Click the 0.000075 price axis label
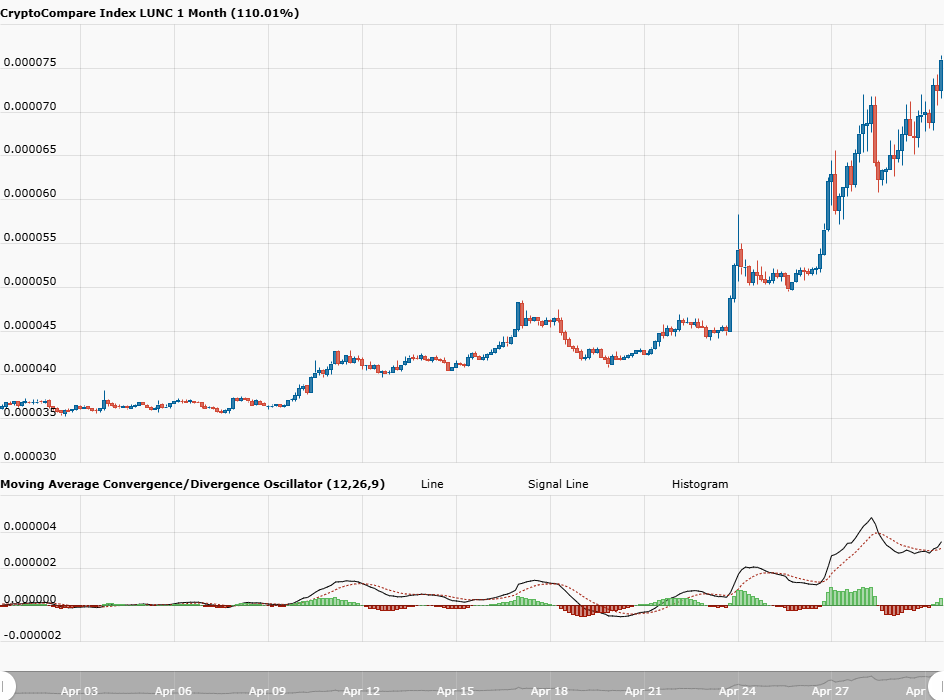944x700 pixels. pos(31,63)
